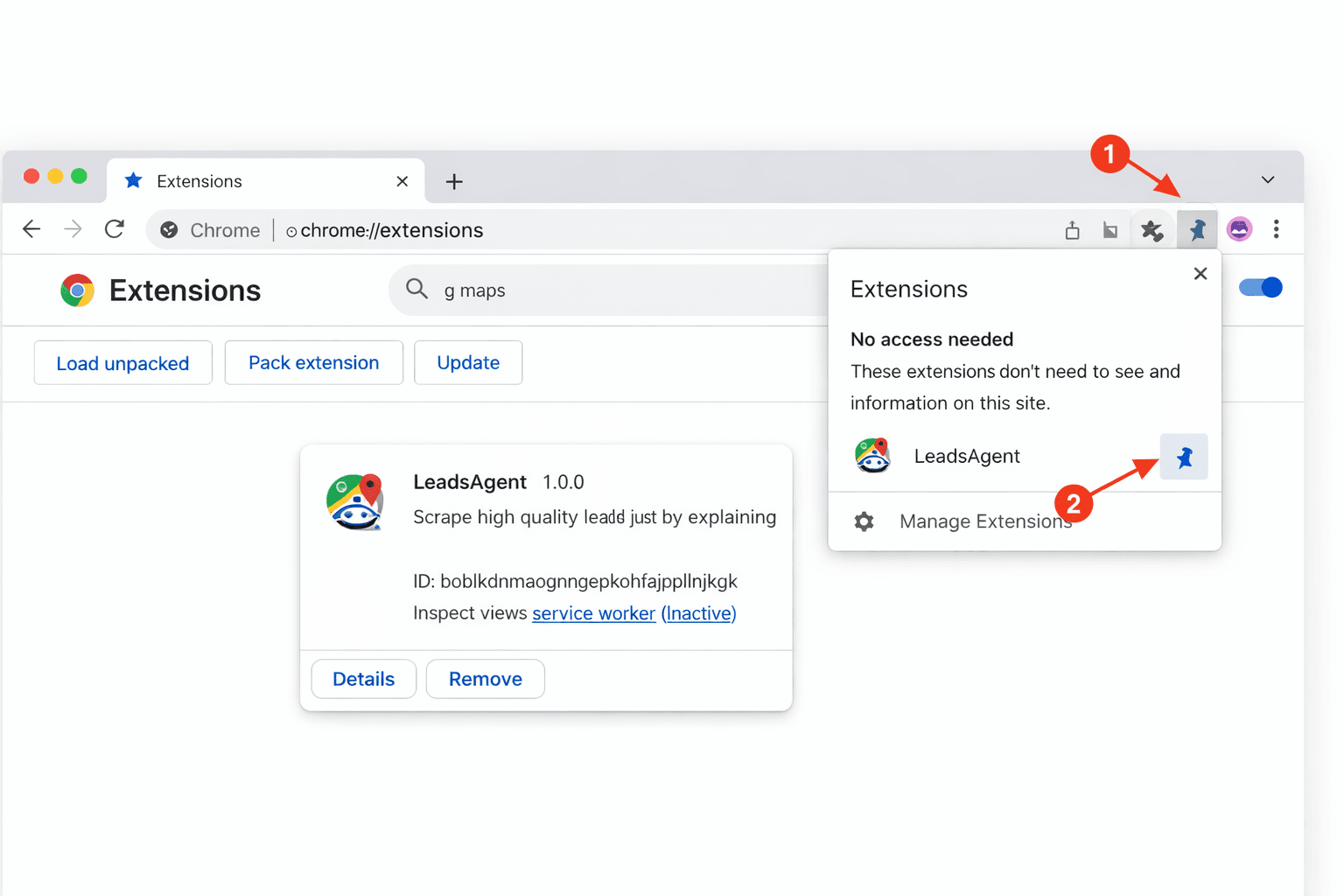Click the share icon in the address bar

1072,229
